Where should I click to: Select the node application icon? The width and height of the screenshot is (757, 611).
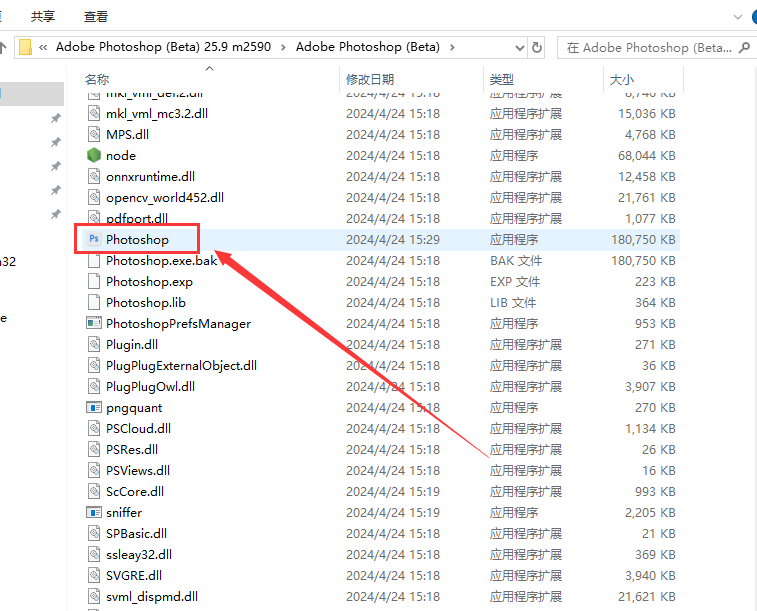pyautogui.click(x=94, y=155)
